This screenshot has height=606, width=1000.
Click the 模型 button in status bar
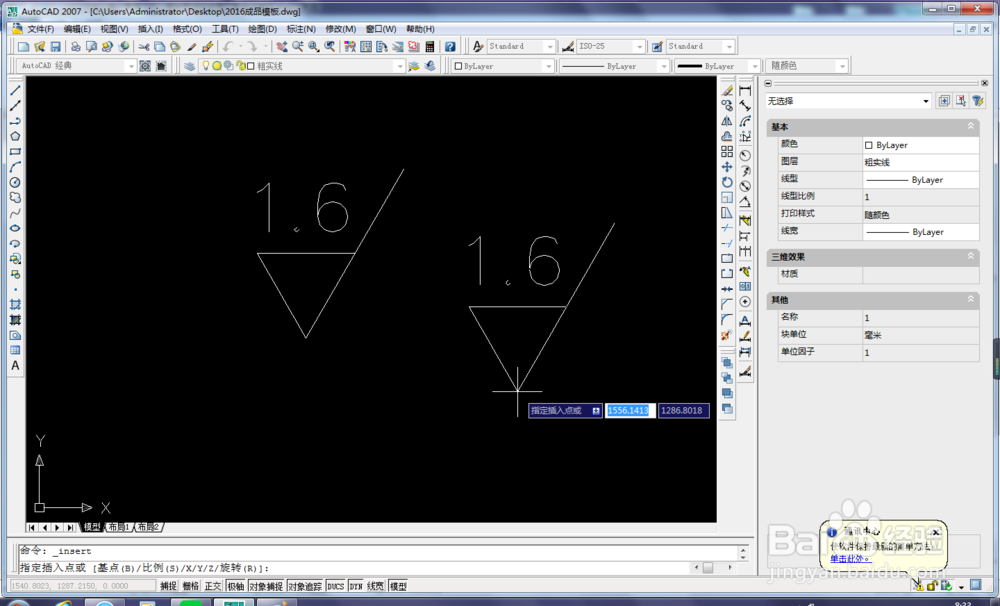[398, 586]
